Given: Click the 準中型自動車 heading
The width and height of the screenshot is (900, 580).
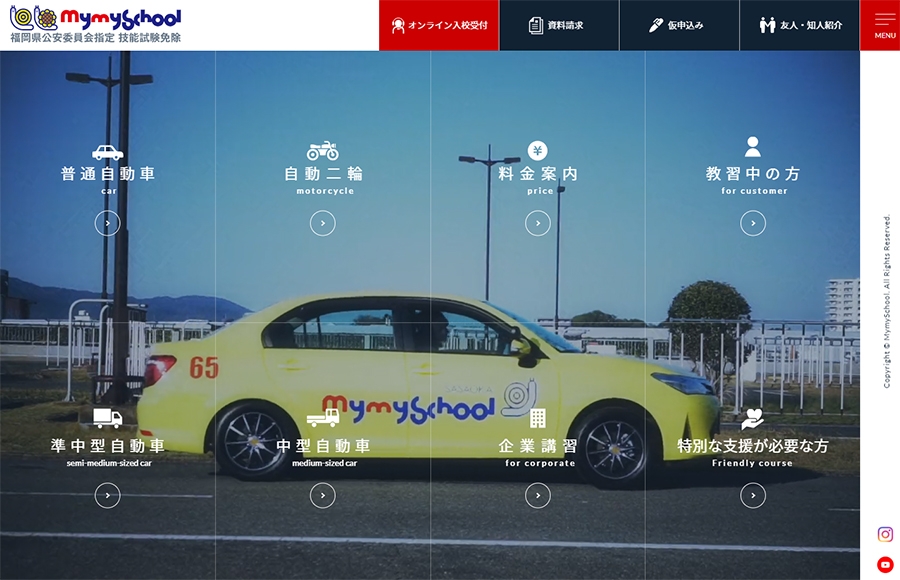Looking at the screenshot, I should (x=108, y=446).
